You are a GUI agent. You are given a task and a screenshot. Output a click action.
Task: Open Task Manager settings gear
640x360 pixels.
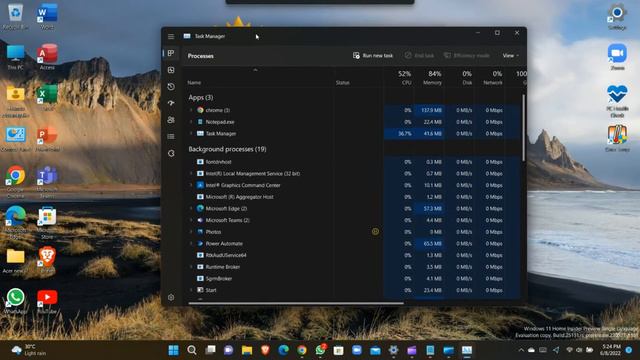(x=171, y=297)
